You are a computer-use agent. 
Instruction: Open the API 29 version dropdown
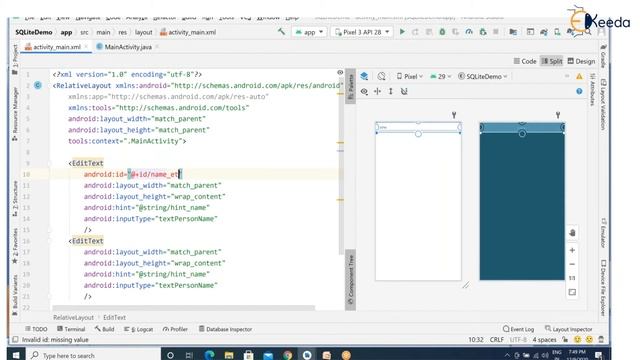(441, 76)
